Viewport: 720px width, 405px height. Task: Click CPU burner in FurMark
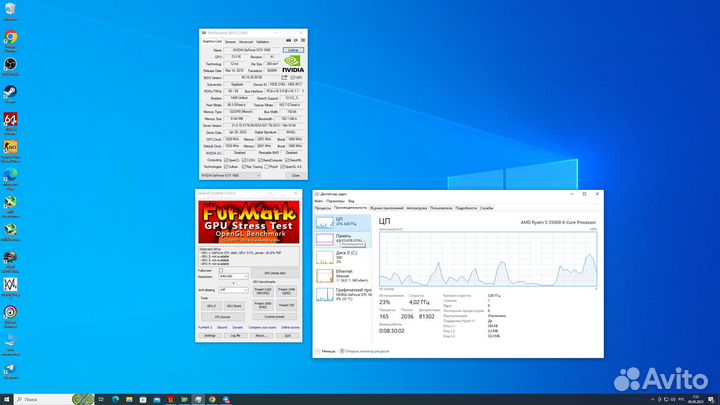click(223, 317)
